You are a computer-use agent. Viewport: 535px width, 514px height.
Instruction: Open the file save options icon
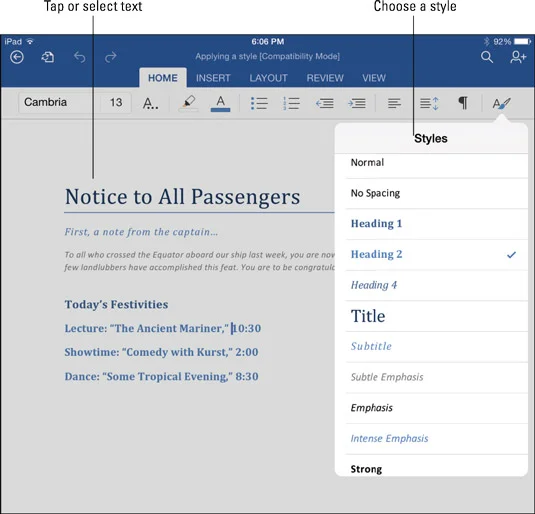coord(48,57)
